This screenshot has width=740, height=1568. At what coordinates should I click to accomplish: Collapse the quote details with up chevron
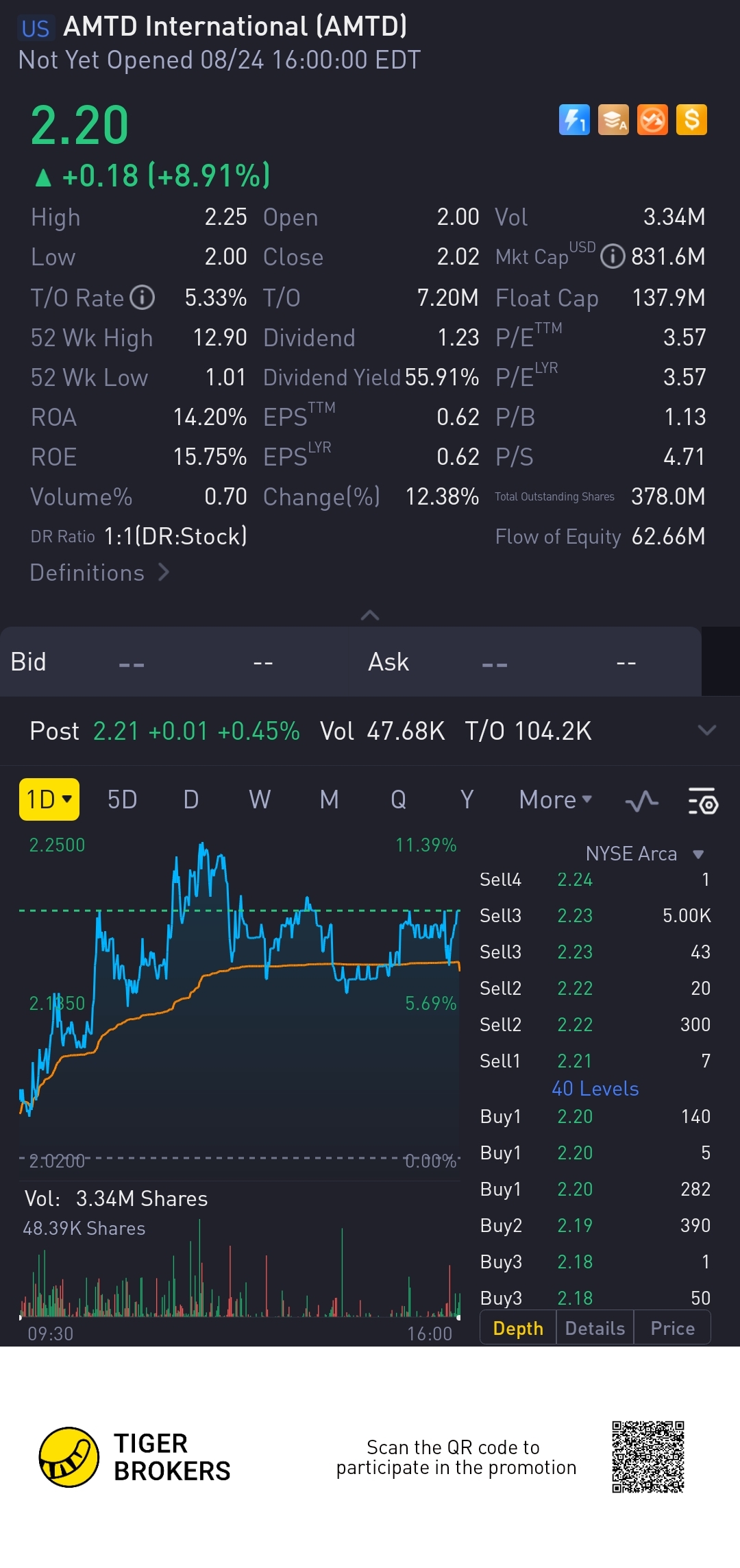pyautogui.click(x=370, y=615)
